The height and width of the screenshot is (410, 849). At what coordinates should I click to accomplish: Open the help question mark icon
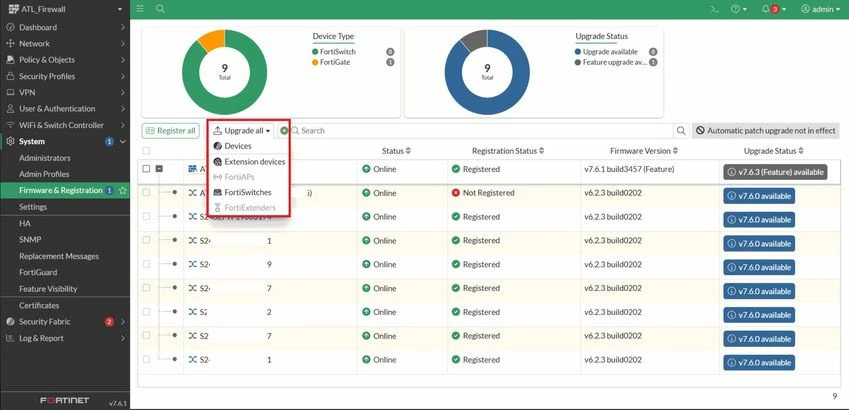click(x=735, y=9)
